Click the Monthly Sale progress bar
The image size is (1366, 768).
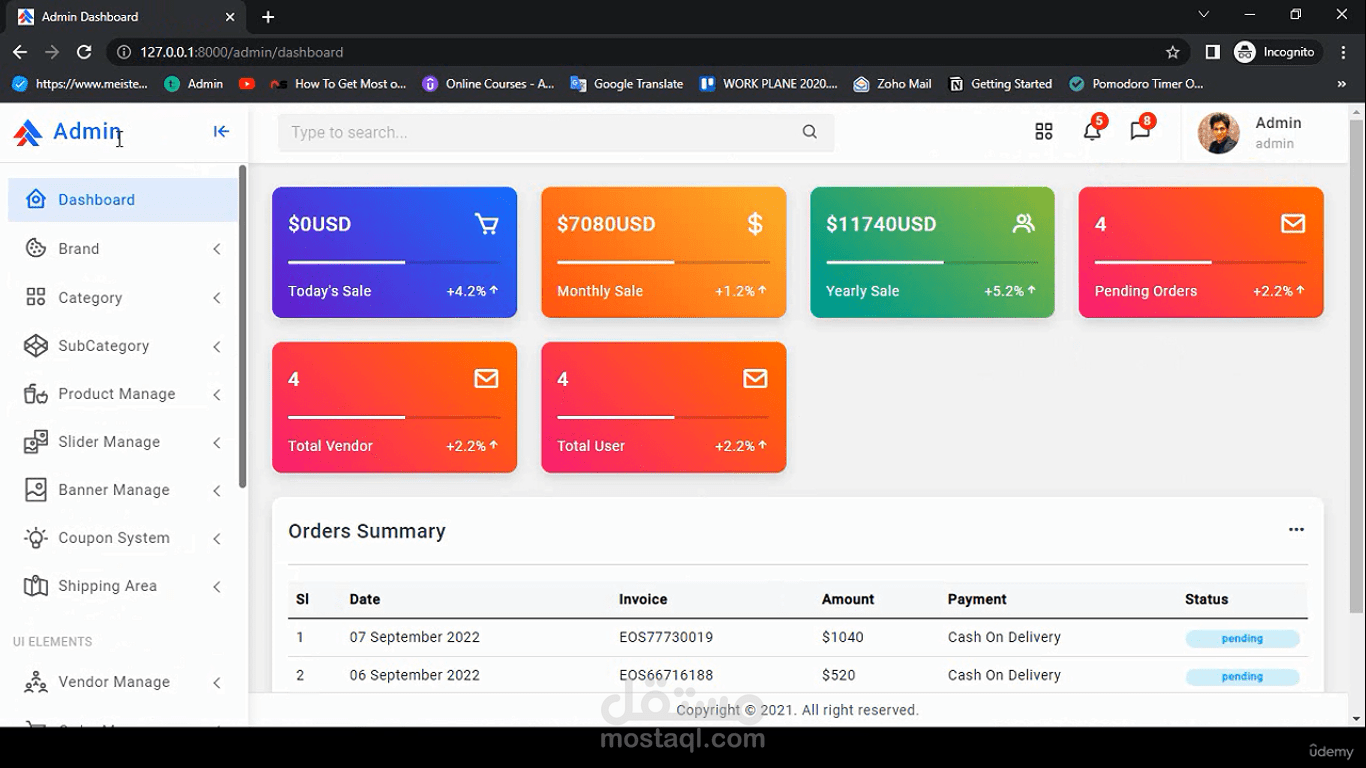coord(663,262)
